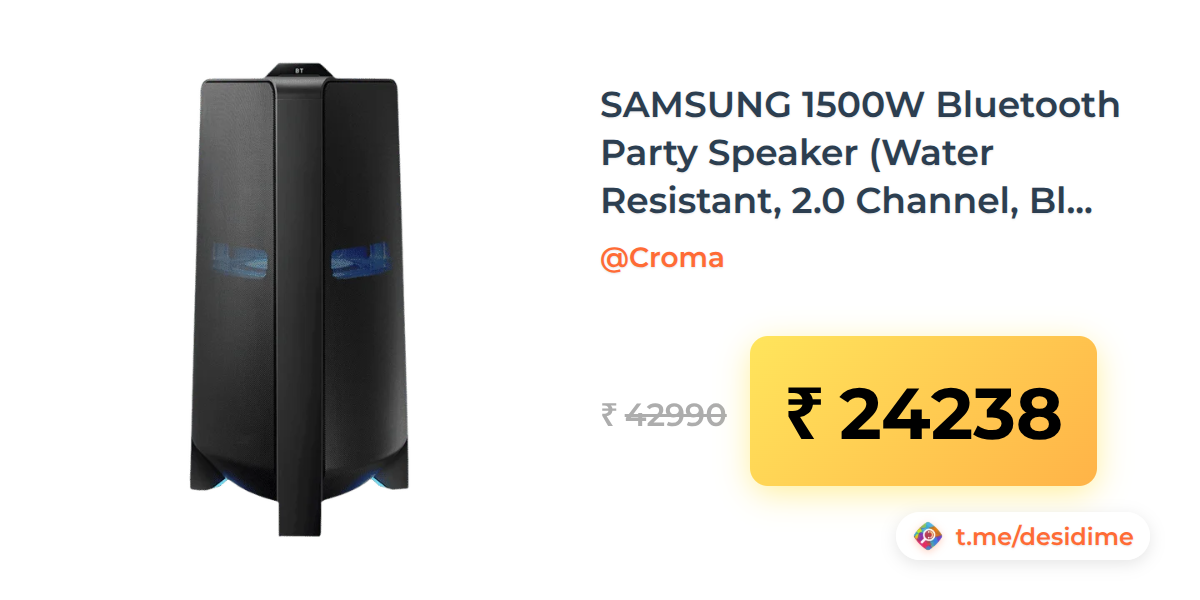
Task: Click the ₹ 24238 deal price badge
Action: coord(923,411)
